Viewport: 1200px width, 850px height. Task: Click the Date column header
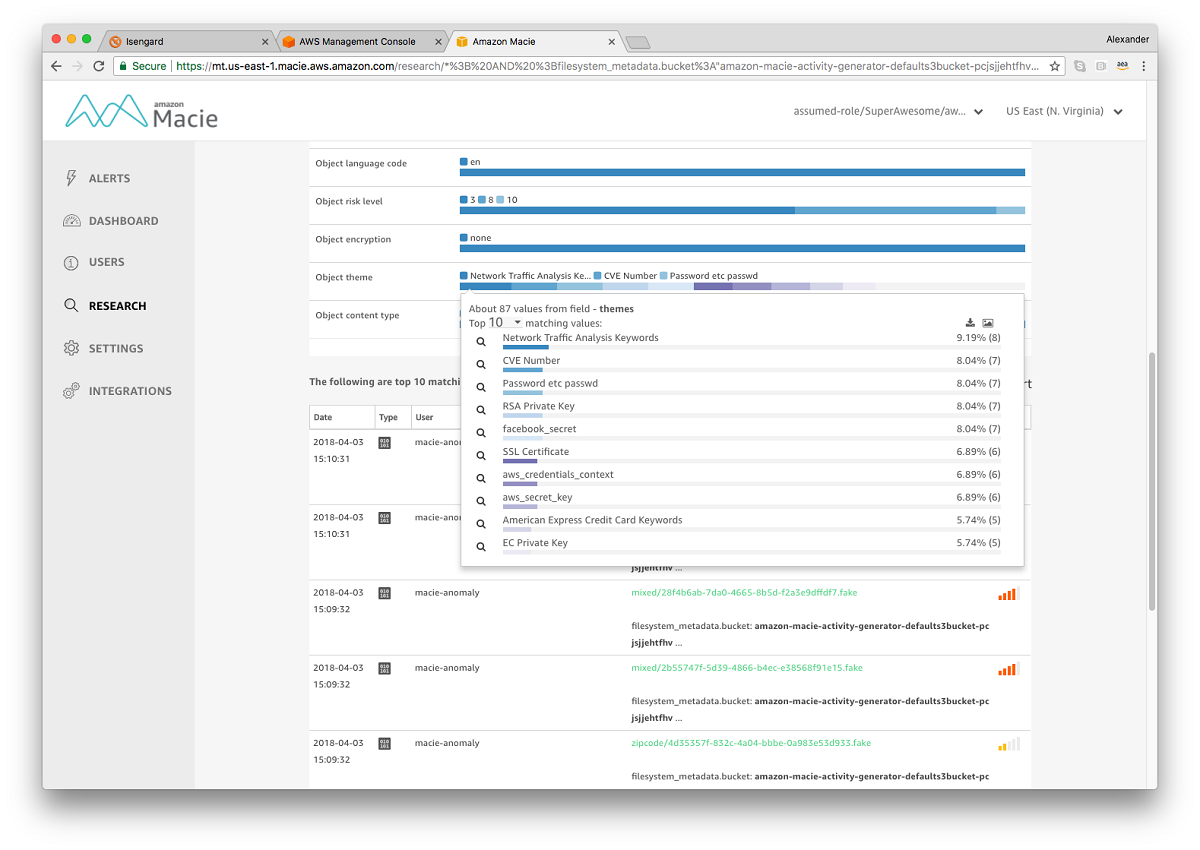coord(342,418)
